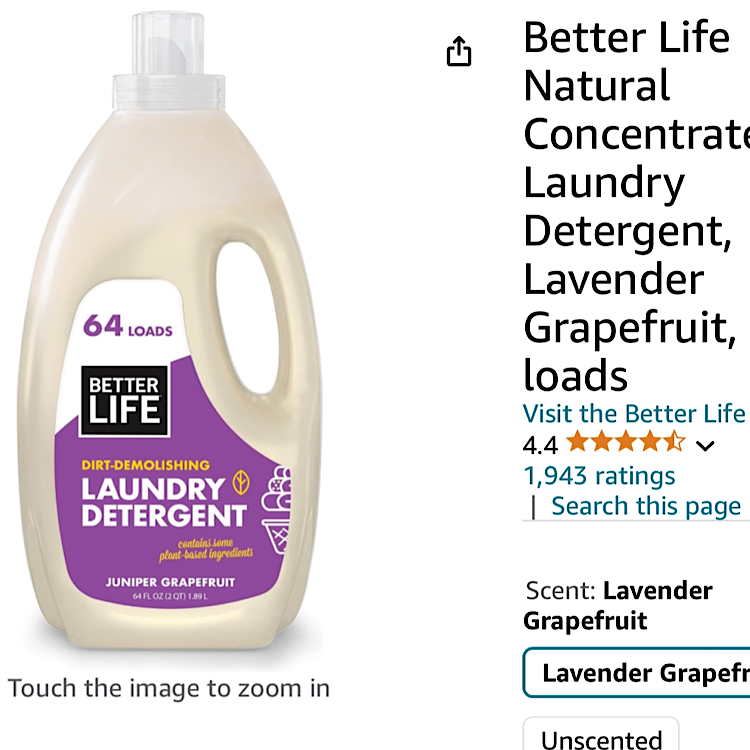Click the 64 Loads badge on the bottle
Screen dimensions: 750x750
[x=128, y=326]
